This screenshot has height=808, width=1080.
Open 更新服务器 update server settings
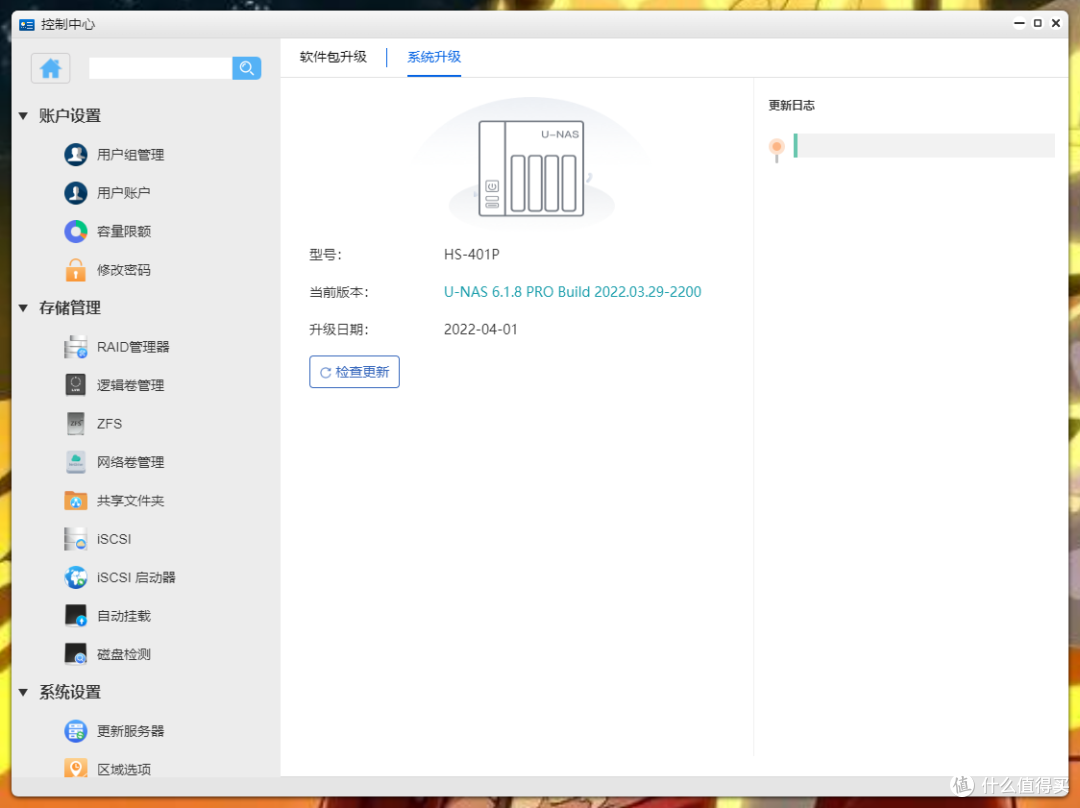click(127, 731)
